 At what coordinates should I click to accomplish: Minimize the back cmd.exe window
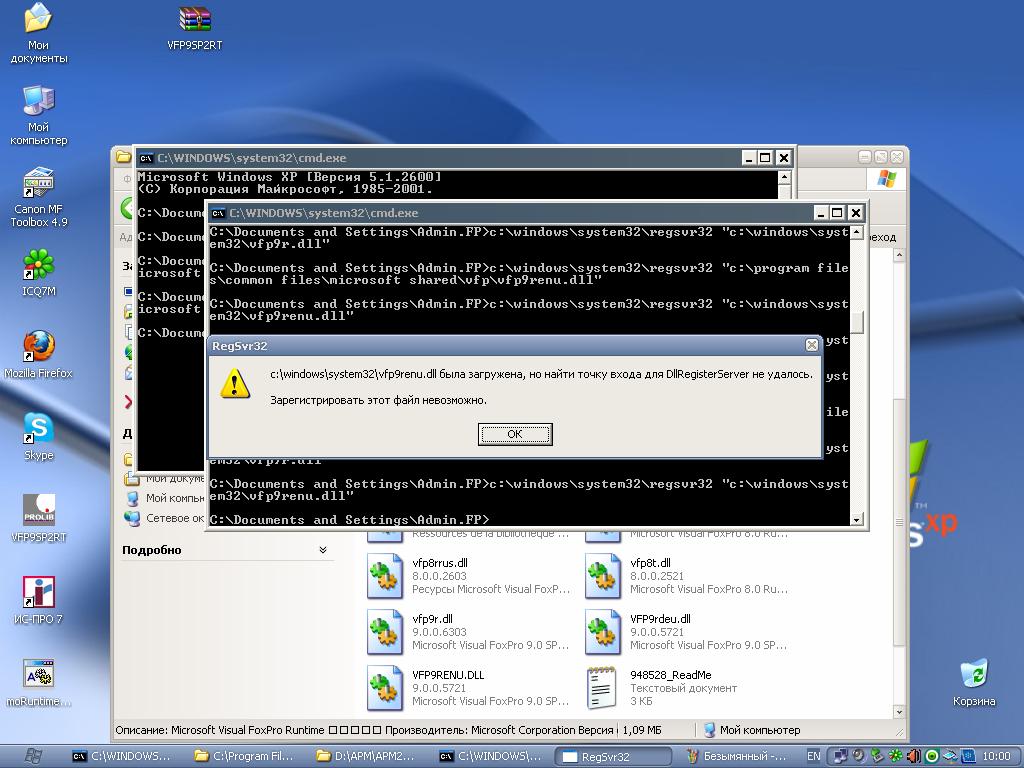coord(749,158)
